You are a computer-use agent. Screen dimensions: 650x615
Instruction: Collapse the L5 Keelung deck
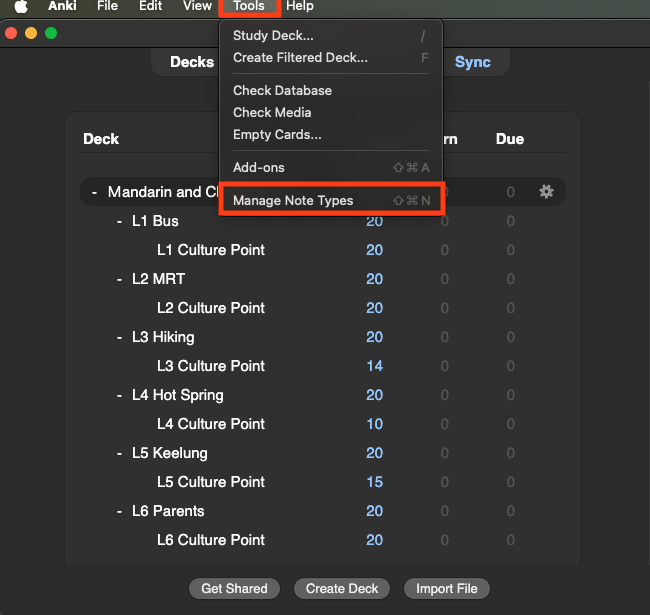click(120, 453)
